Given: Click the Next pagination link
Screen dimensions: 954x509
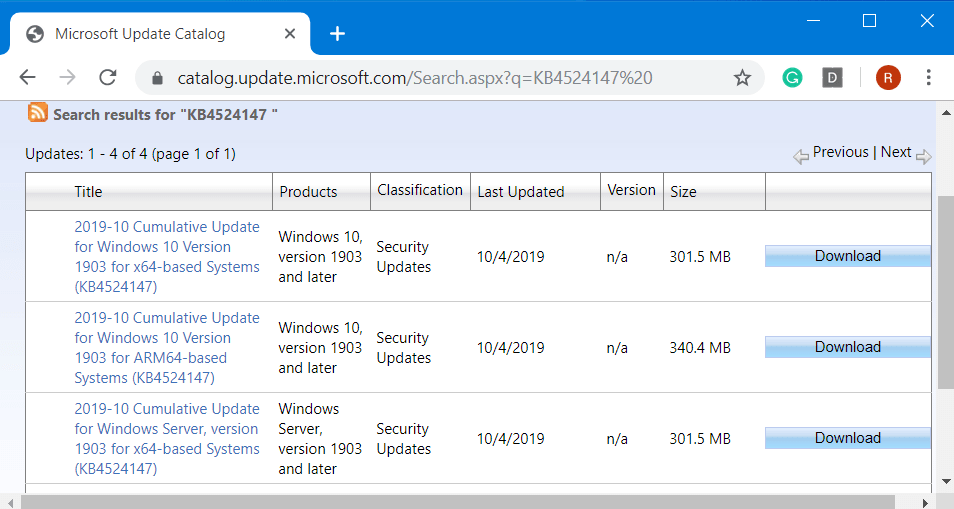Looking at the screenshot, I should pos(896,152).
